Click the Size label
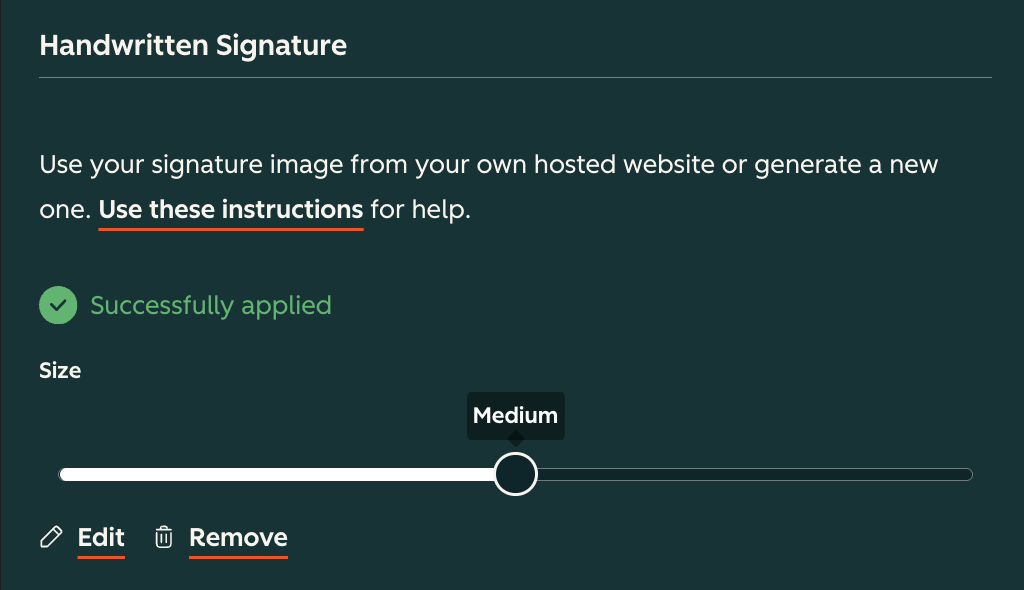 [x=60, y=370]
